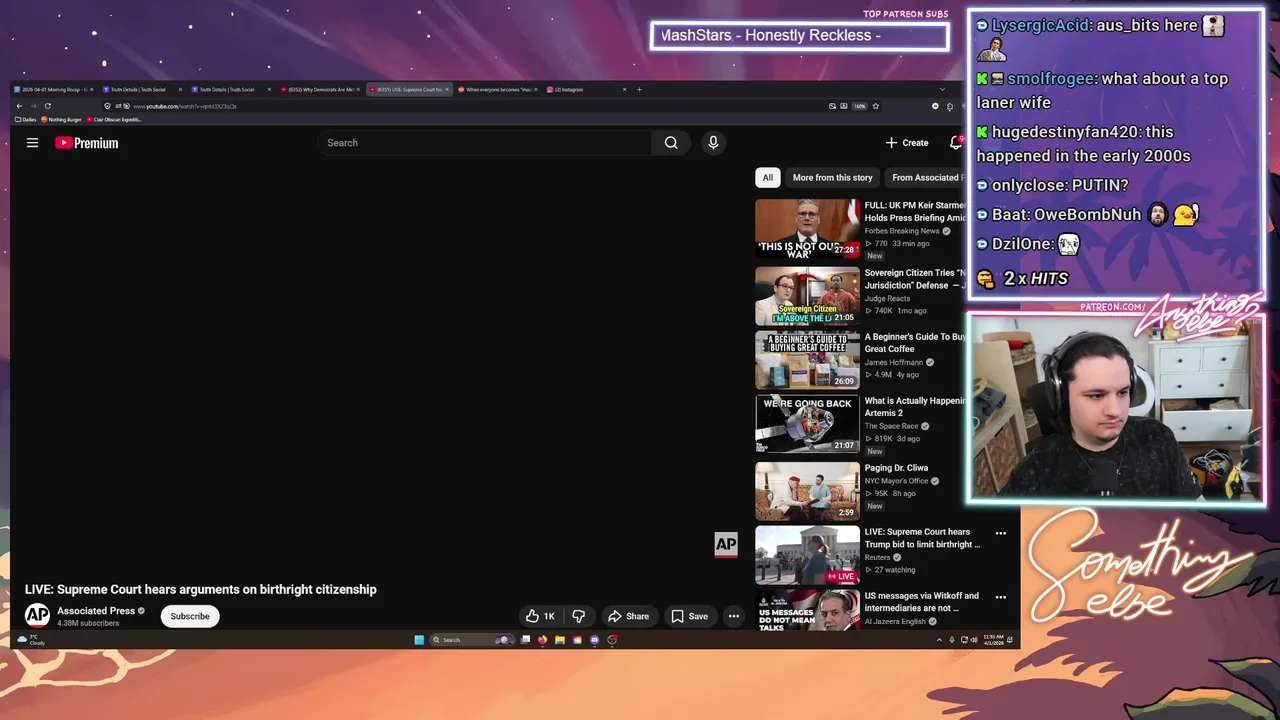Click Associated Press channel name link
The width and height of the screenshot is (1280, 720).
click(96, 611)
